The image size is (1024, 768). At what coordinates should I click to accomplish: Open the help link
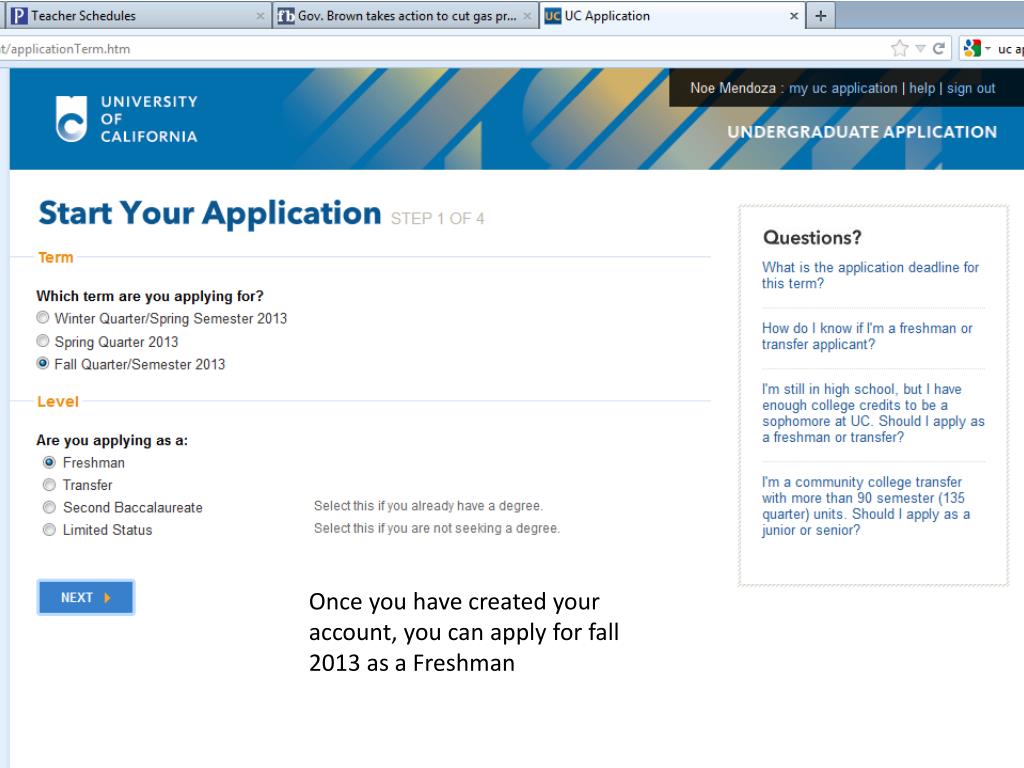pyautogui.click(x=921, y=88)
